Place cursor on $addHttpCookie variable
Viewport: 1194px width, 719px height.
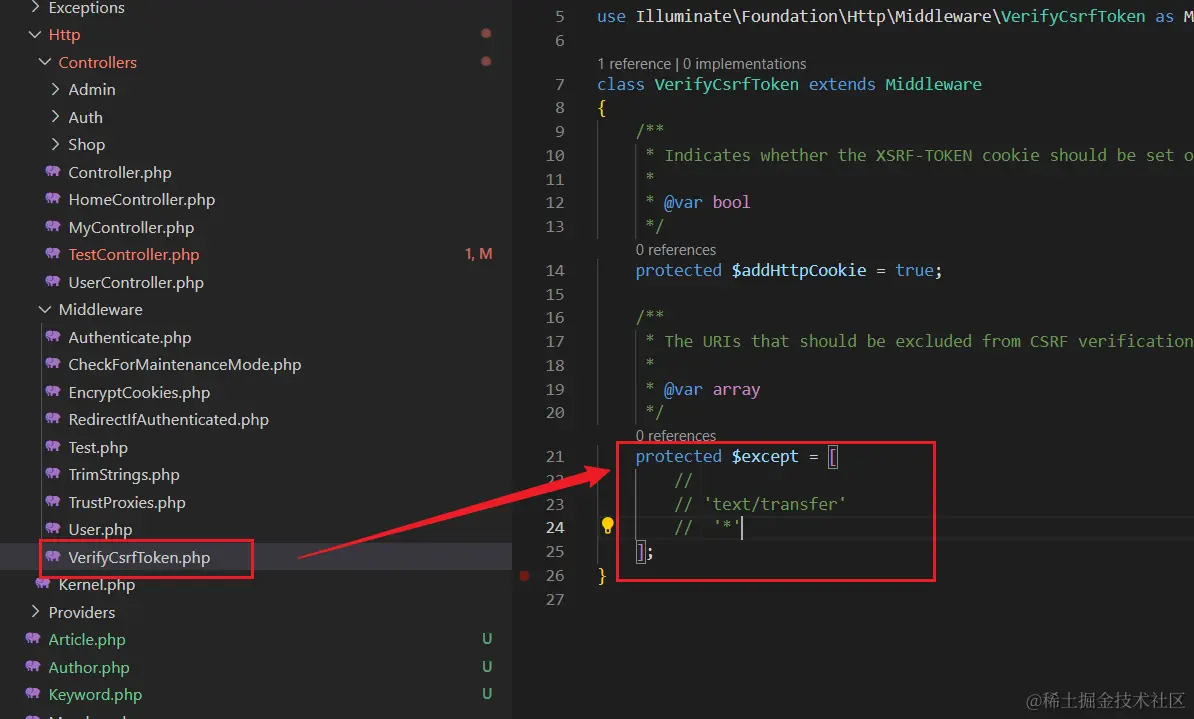799,270
